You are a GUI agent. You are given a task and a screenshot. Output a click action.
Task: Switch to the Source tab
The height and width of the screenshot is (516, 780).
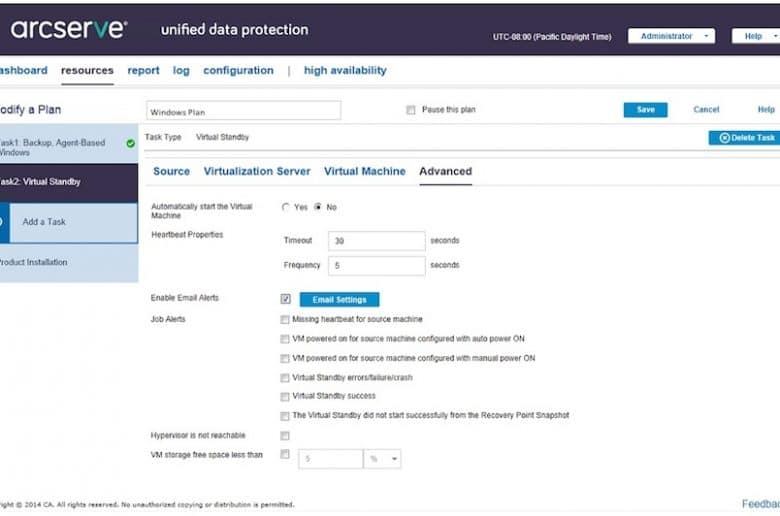[x=172, y=171]
